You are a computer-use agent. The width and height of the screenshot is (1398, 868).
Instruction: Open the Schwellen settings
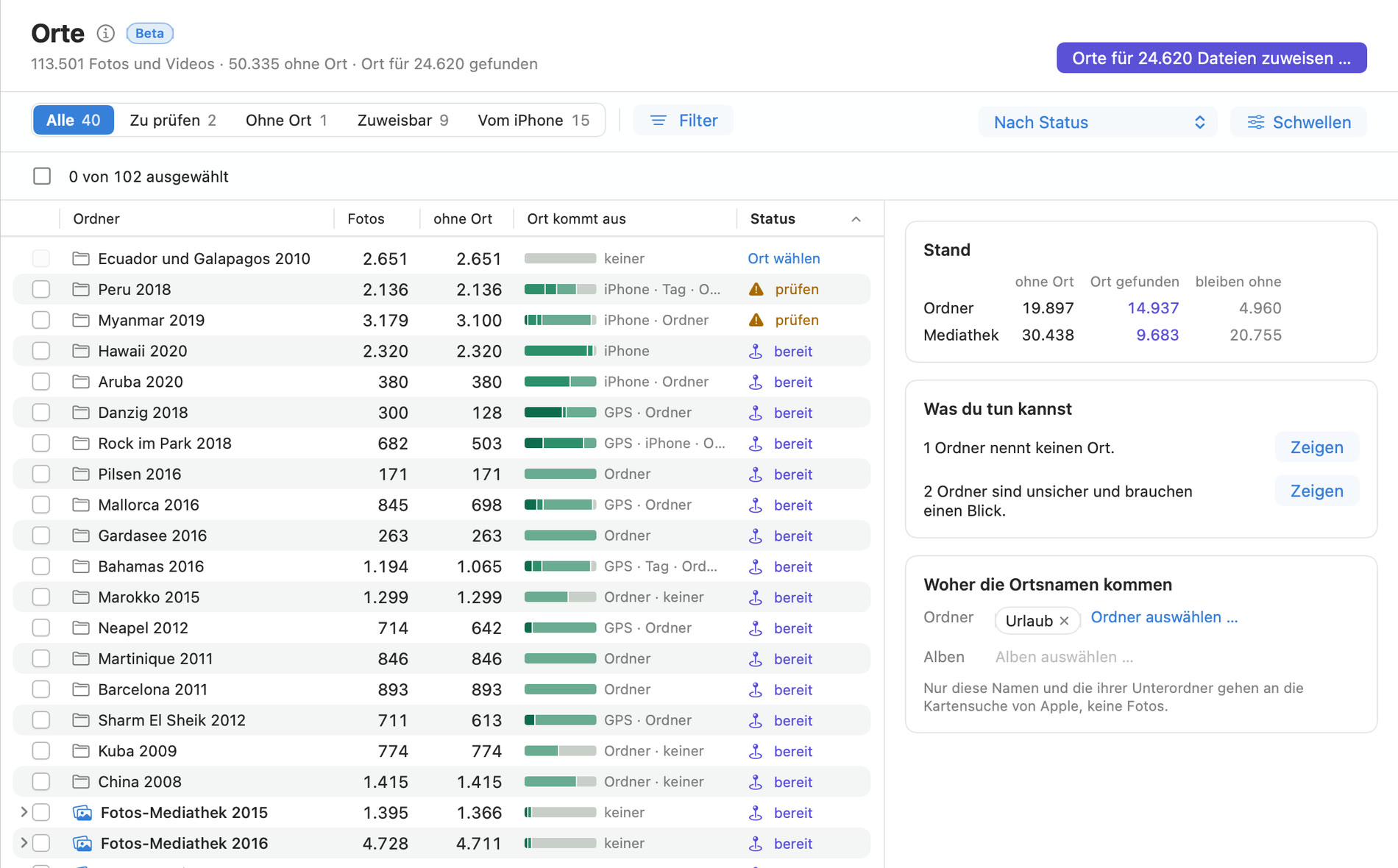point(1299,122)
